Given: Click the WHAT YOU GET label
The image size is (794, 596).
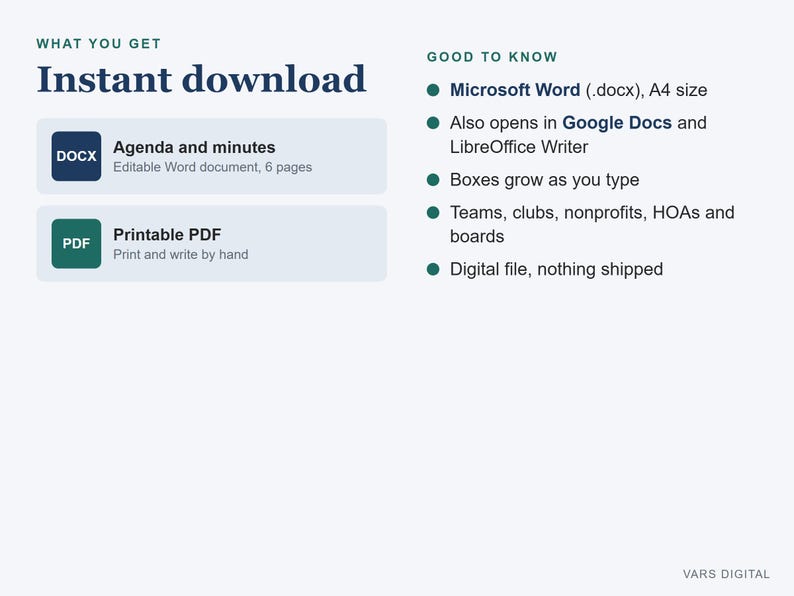Looking at the screenshot, I should click(x=99, y=44).
